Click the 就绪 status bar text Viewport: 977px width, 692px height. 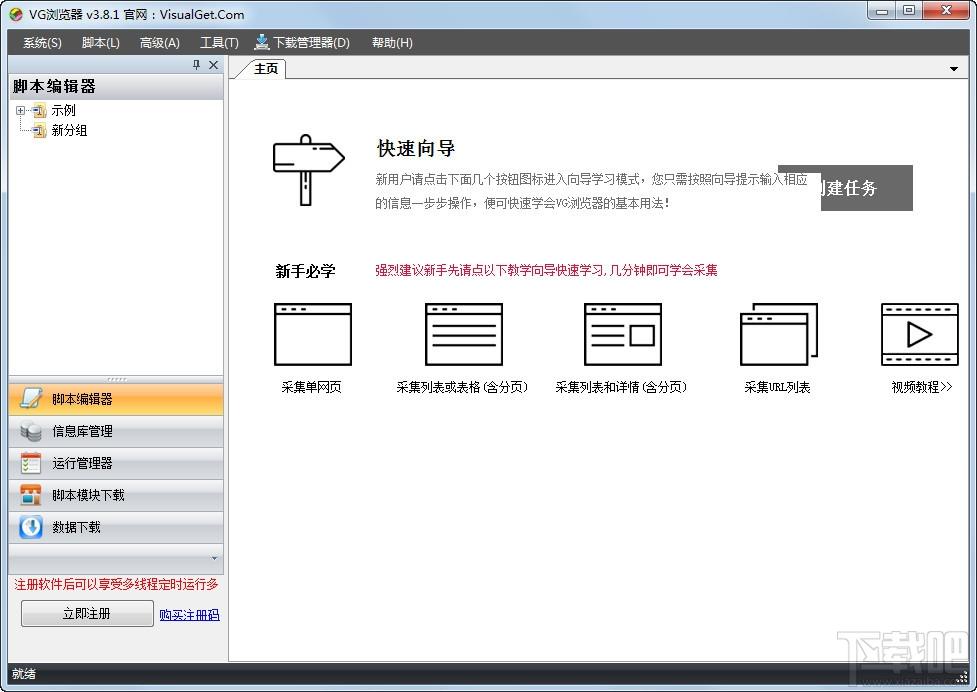pos(24,674)
